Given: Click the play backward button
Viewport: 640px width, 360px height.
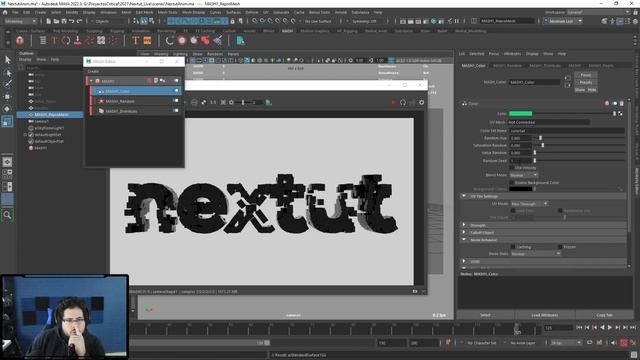Looking at the screenshot, I should pyautogui.click(x=602, y=327).
